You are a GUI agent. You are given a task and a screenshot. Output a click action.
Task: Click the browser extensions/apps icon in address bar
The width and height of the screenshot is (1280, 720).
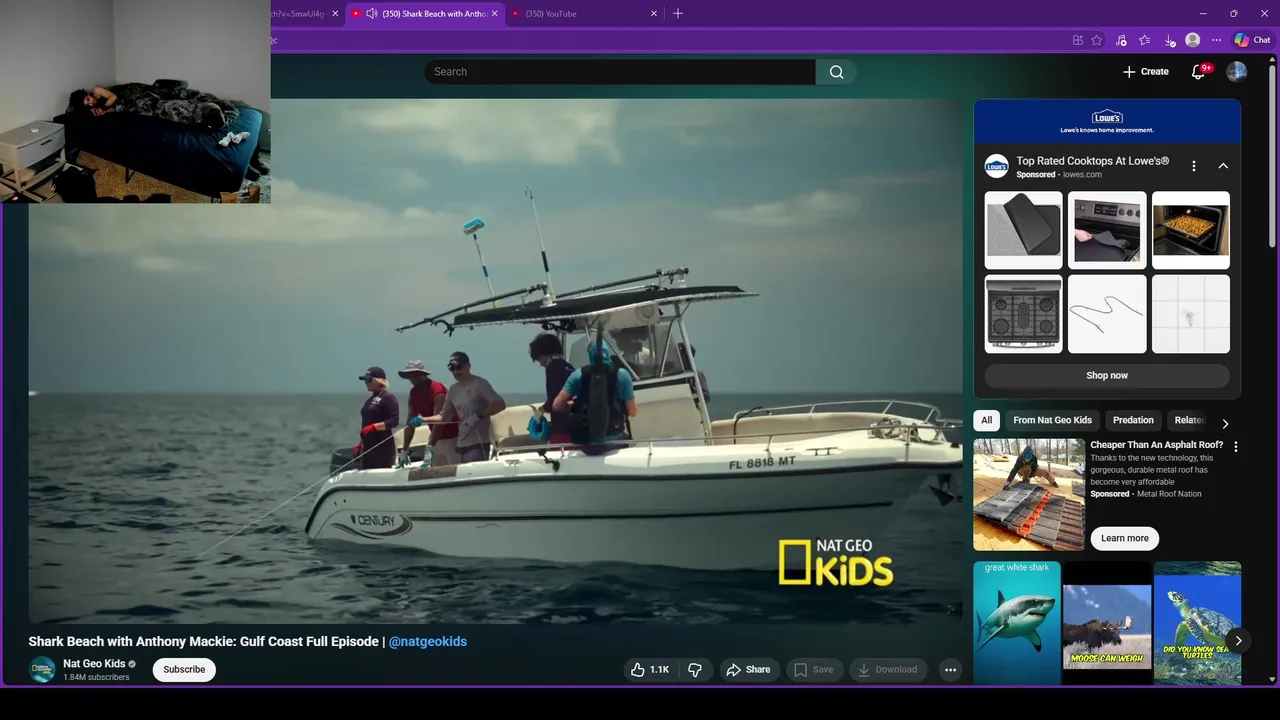pyautogui.click(x=1078, y=40)
